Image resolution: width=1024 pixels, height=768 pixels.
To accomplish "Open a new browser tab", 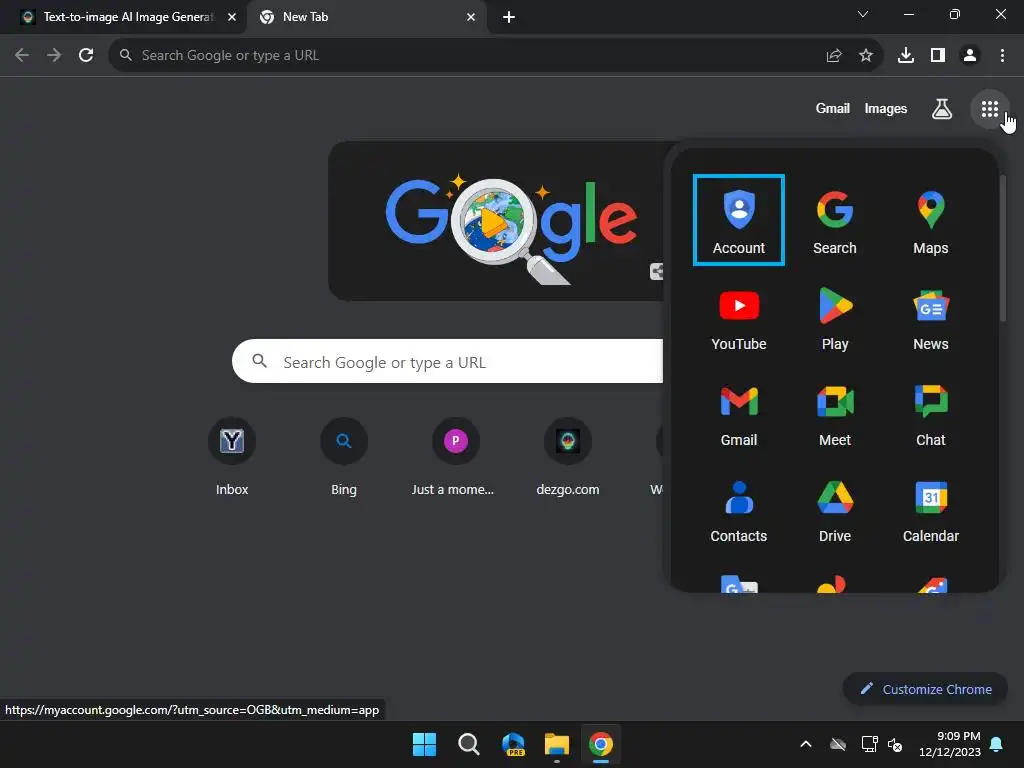I will [509, 17].
